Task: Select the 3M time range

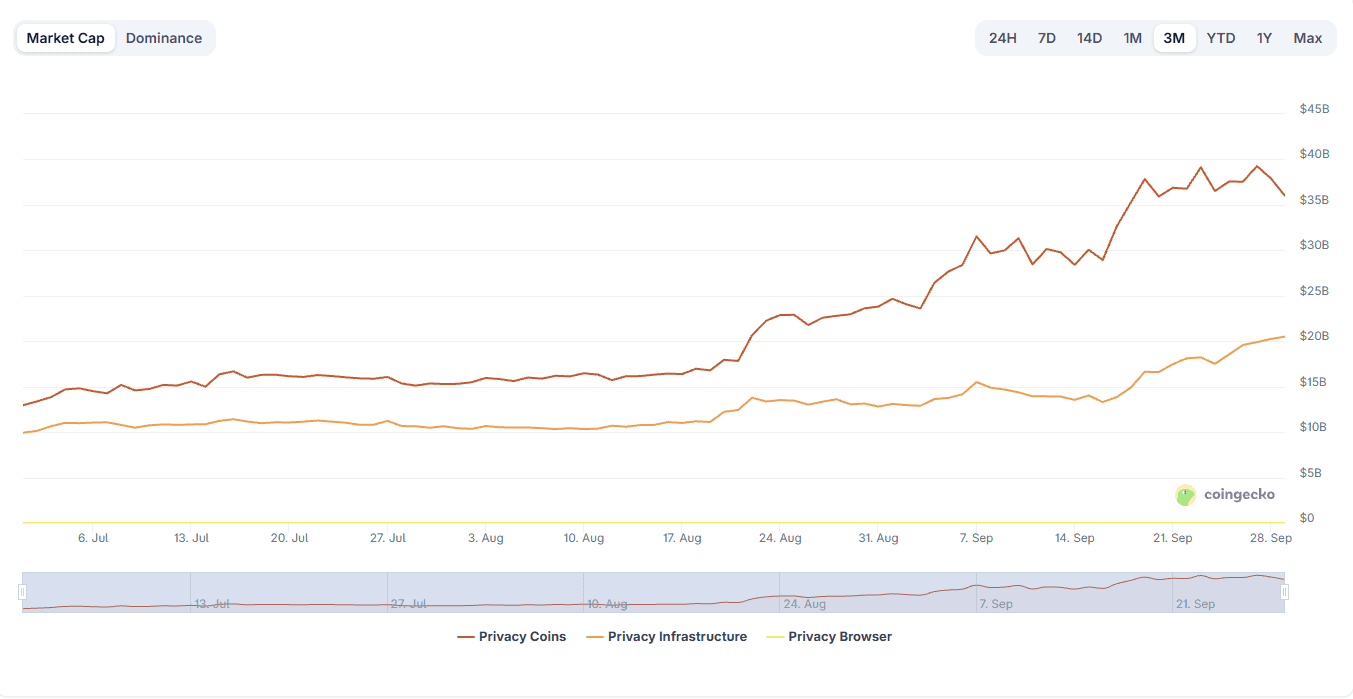Action: click(1174, 38)
